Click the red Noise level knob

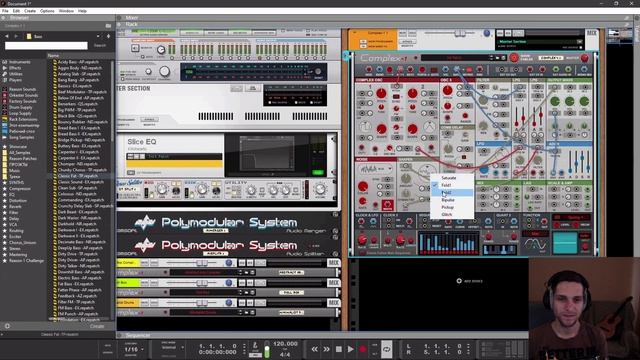[363, 187]
